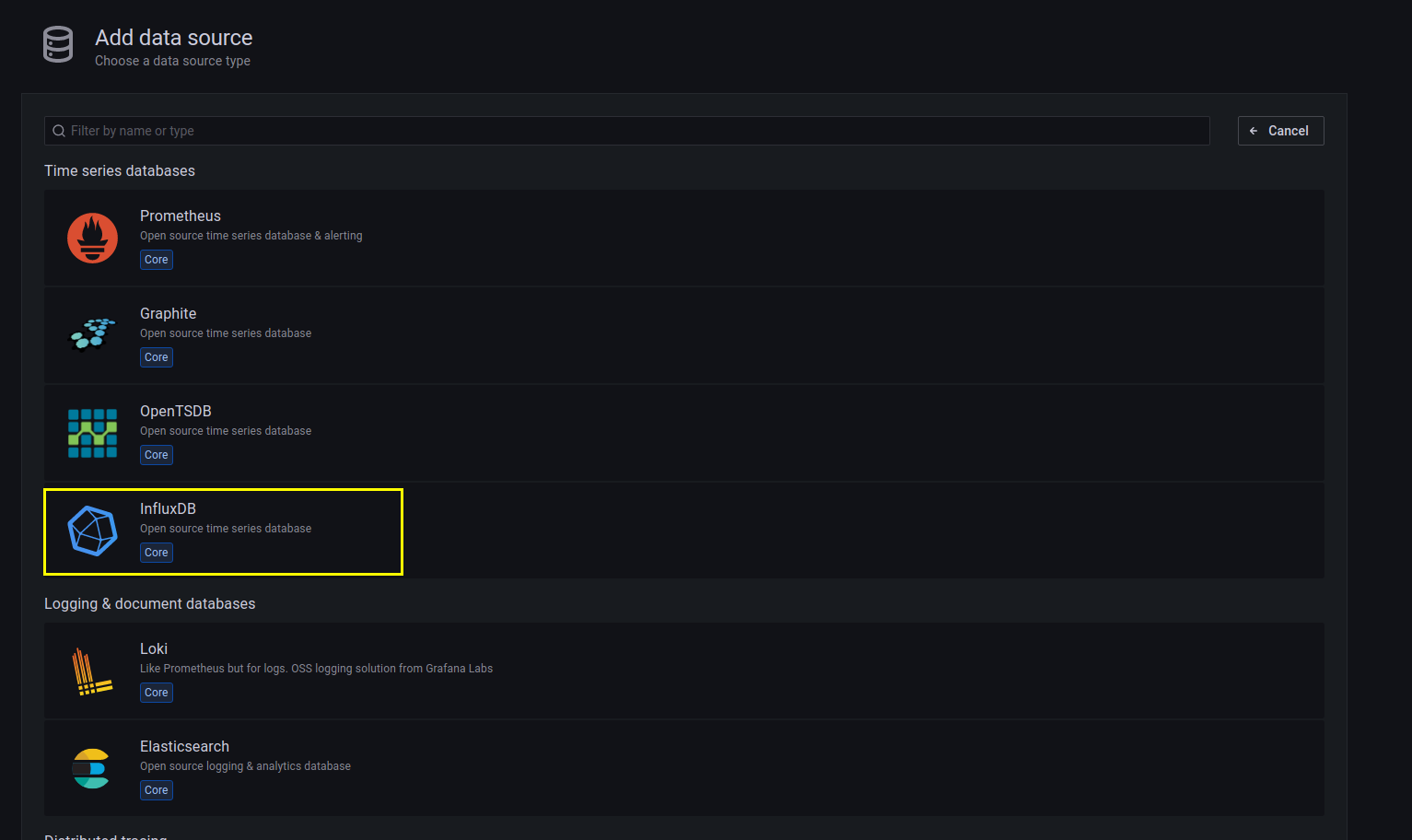
Task: Click the InfluxDB polygon logo icon
Action: (x=92, y=531)
